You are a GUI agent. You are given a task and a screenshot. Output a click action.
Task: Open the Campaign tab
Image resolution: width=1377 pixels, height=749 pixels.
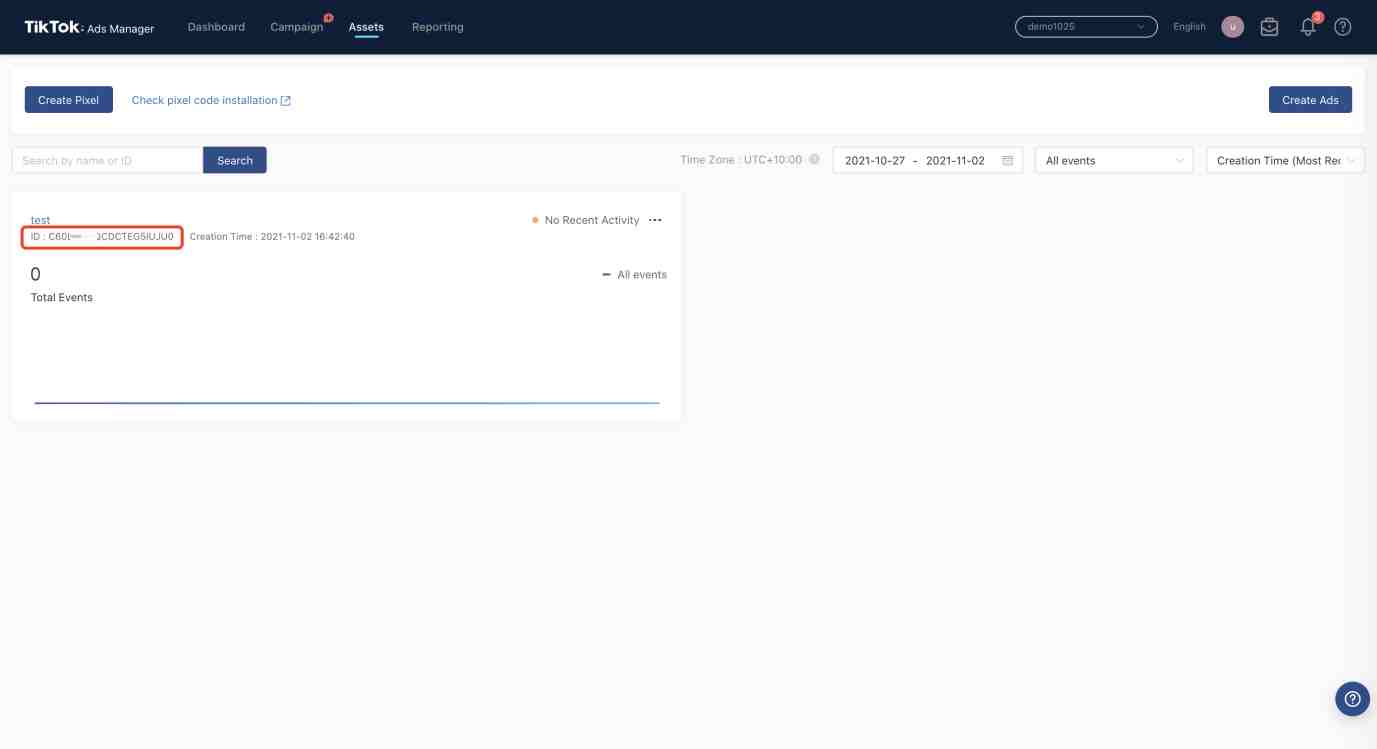297,27
